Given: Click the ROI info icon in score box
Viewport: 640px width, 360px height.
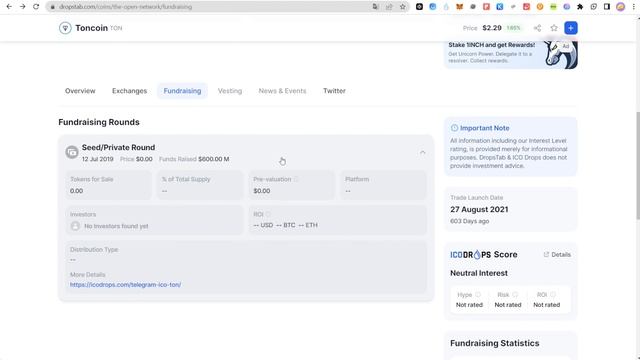Looking at the screenshot, I should (x=553, y=295).
